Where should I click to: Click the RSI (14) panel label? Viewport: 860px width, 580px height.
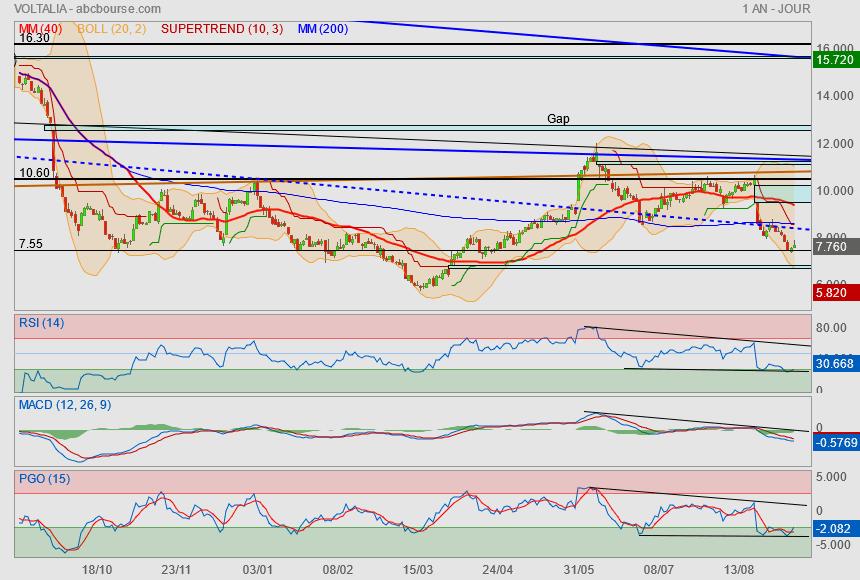coord(42,323)
